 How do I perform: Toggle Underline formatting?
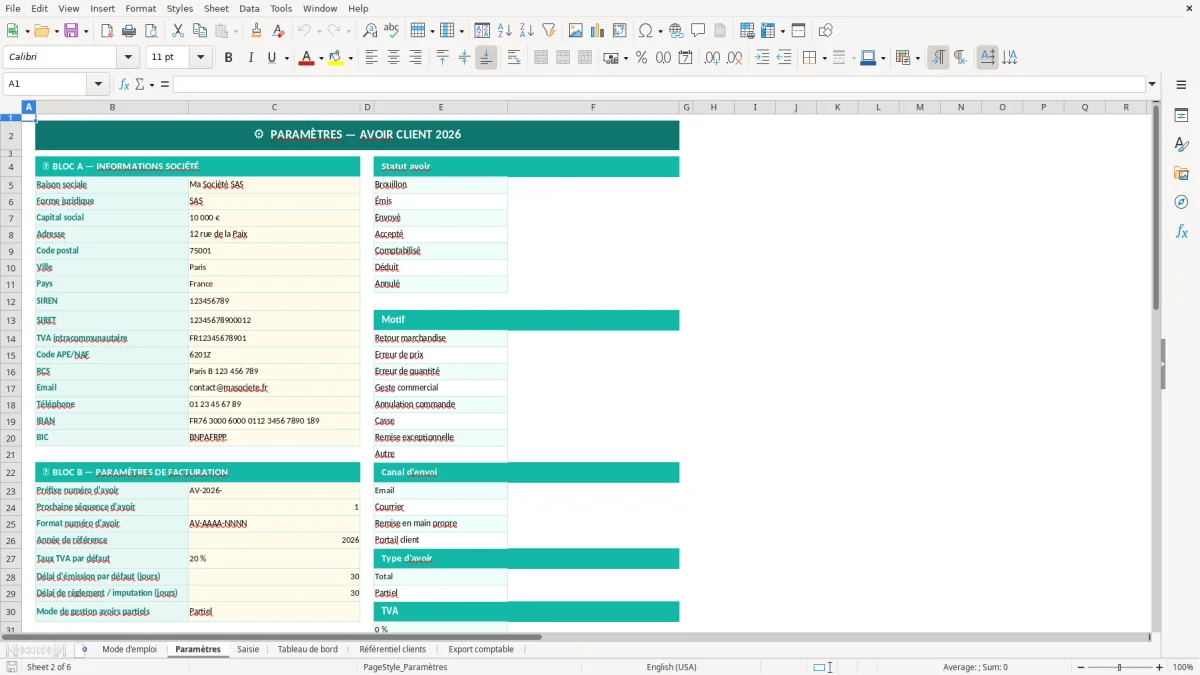(271, 58)
